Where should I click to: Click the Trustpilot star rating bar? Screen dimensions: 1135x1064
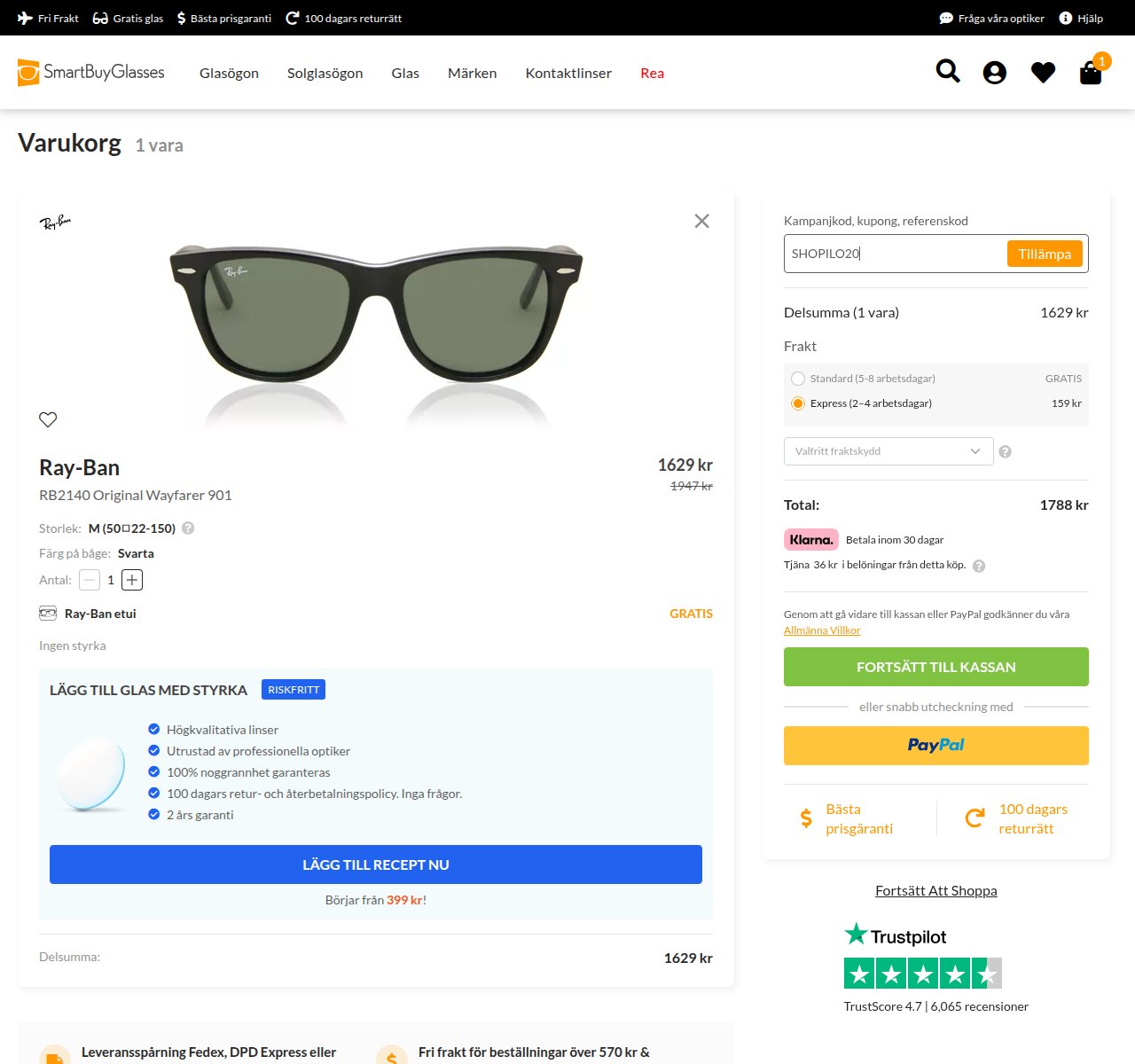point(923,974)
